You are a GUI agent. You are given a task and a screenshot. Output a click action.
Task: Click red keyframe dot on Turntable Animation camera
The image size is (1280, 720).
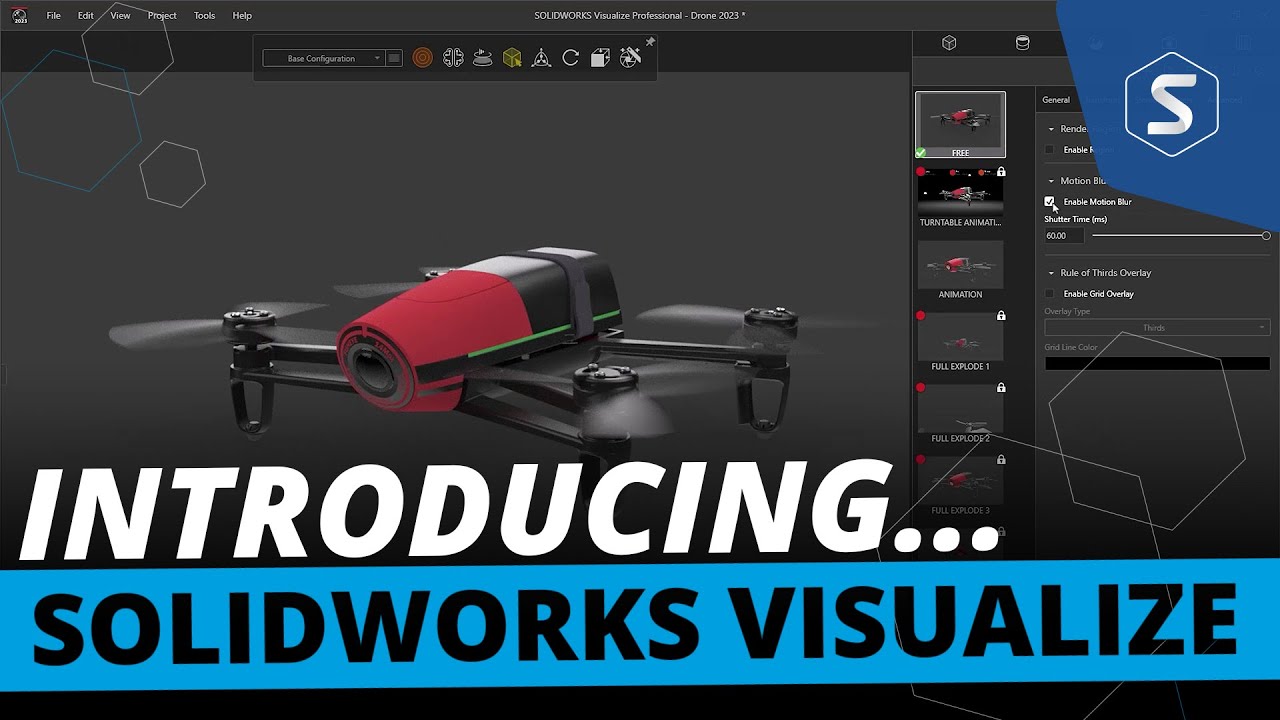921,172
